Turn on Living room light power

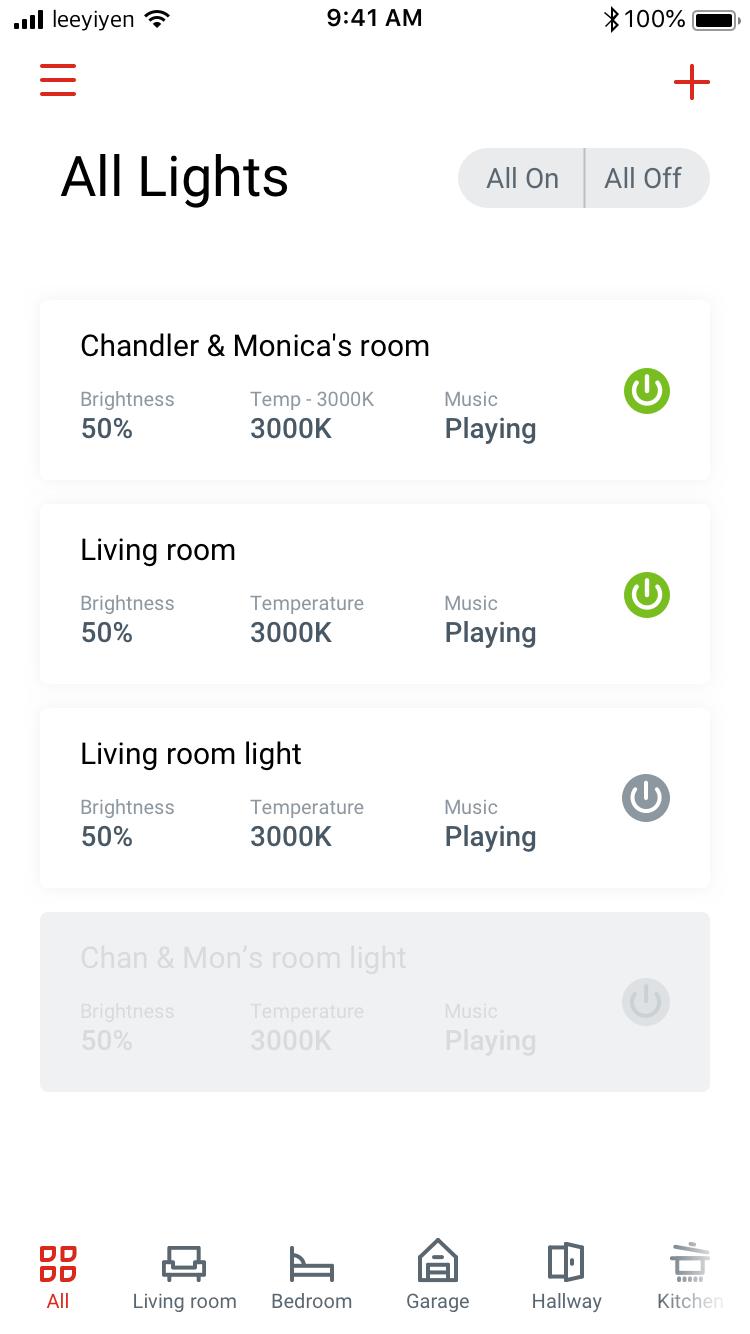(x=646, y=798)
